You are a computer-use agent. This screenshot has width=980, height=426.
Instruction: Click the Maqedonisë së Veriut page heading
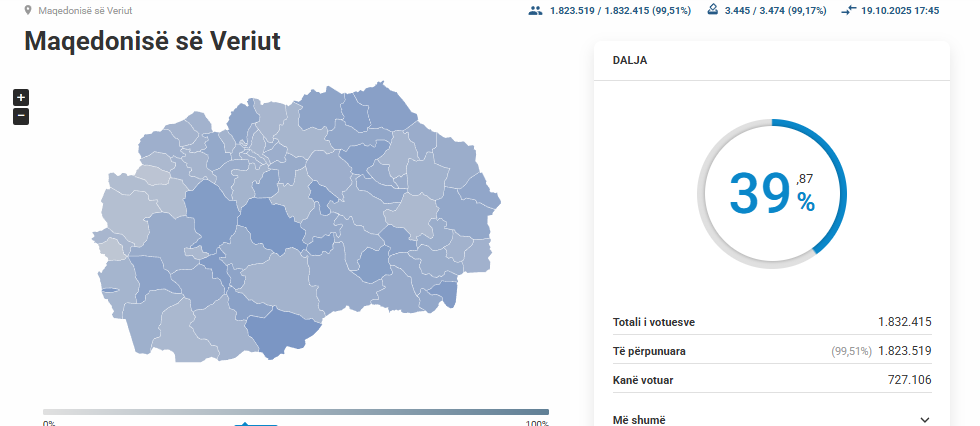152,42
